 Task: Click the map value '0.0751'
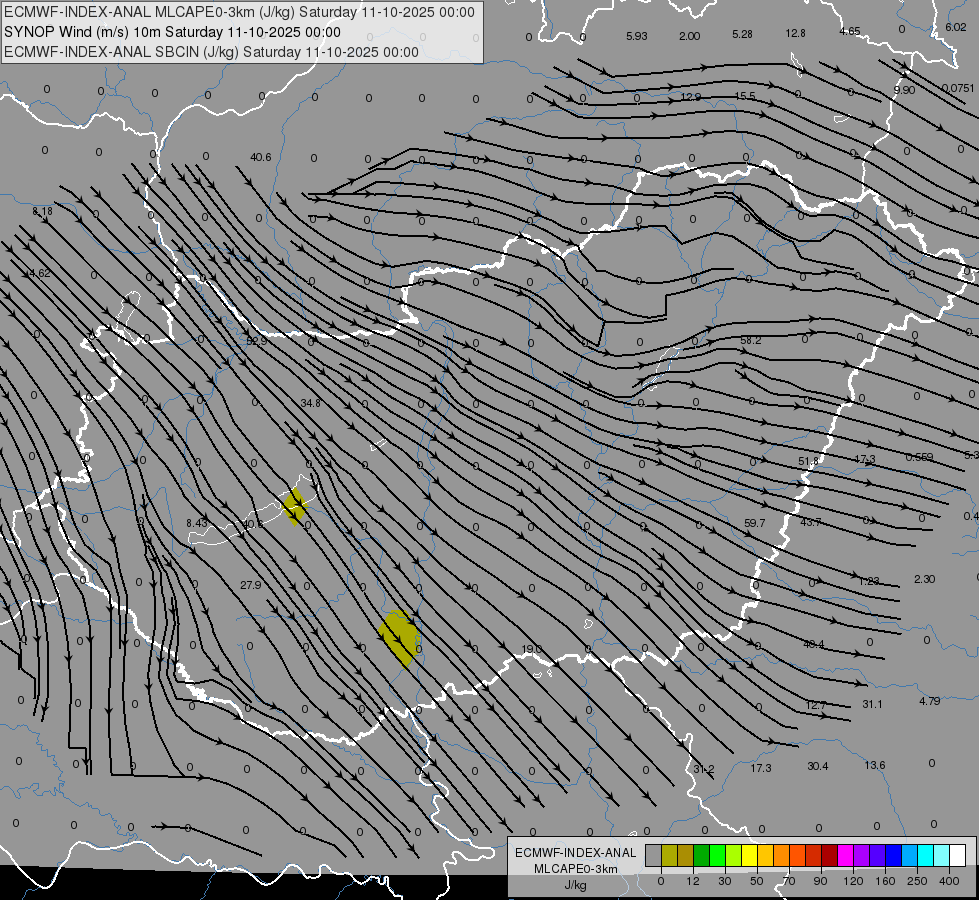pos(958,88)
